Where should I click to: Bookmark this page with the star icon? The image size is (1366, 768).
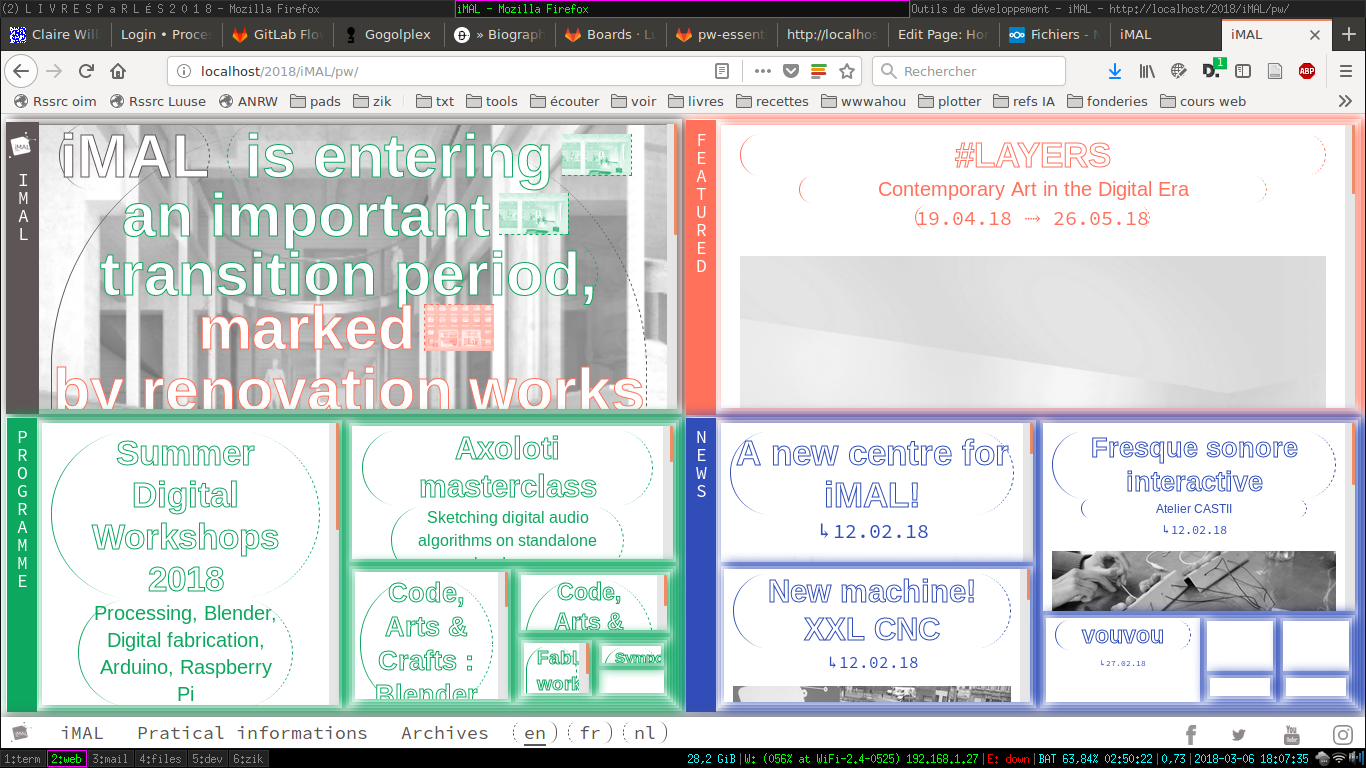coord(847,71)
